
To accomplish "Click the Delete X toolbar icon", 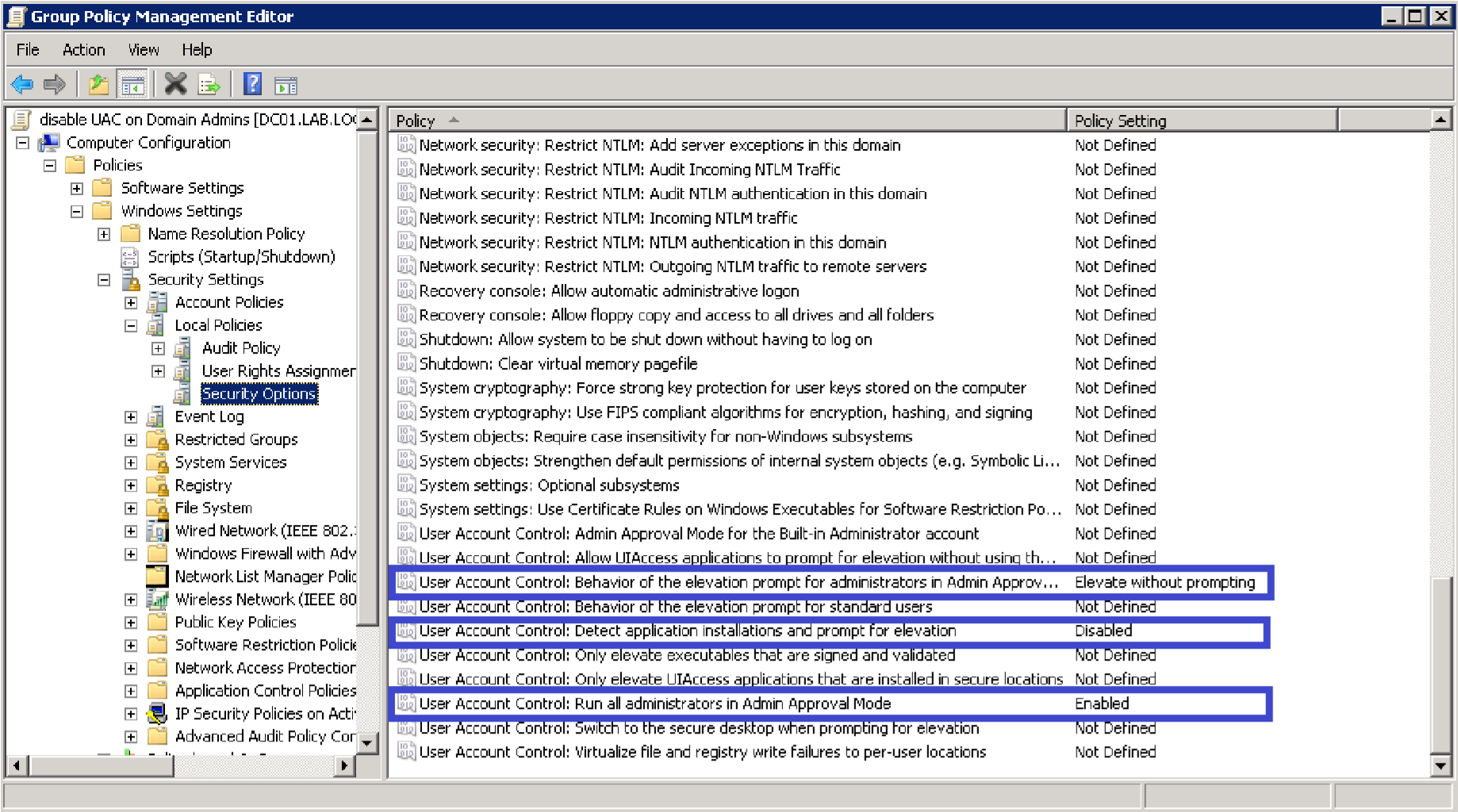I will [175, 84].
